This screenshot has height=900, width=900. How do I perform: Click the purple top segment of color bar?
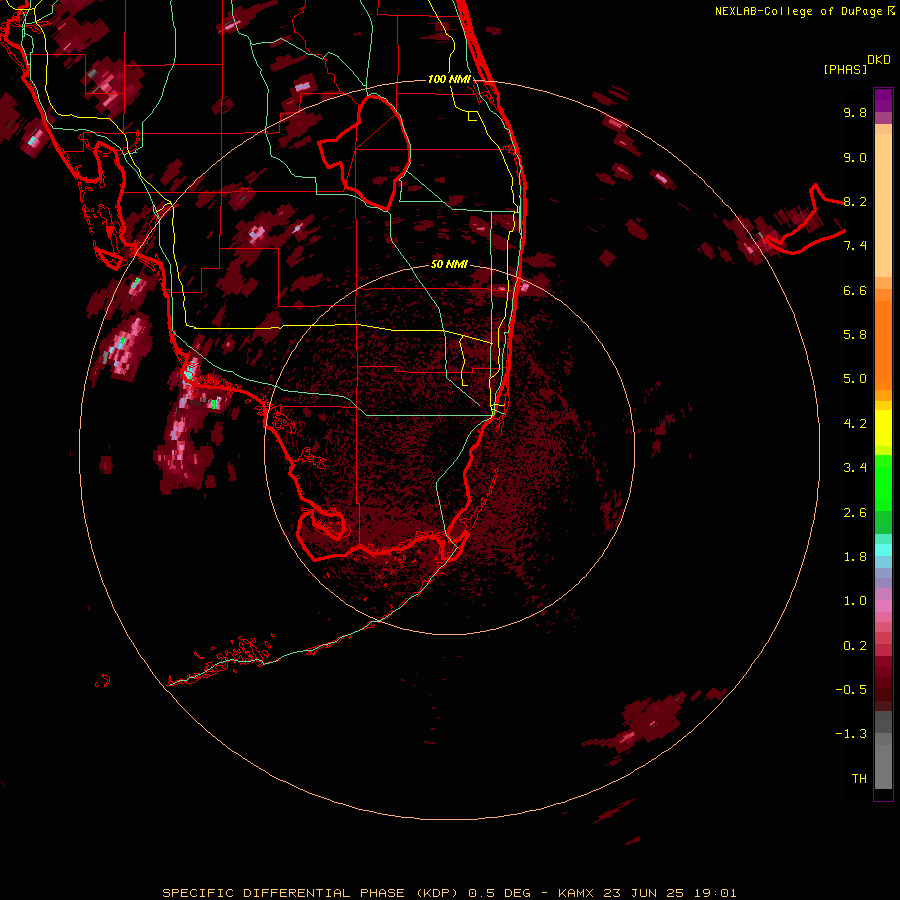point(883,100)
